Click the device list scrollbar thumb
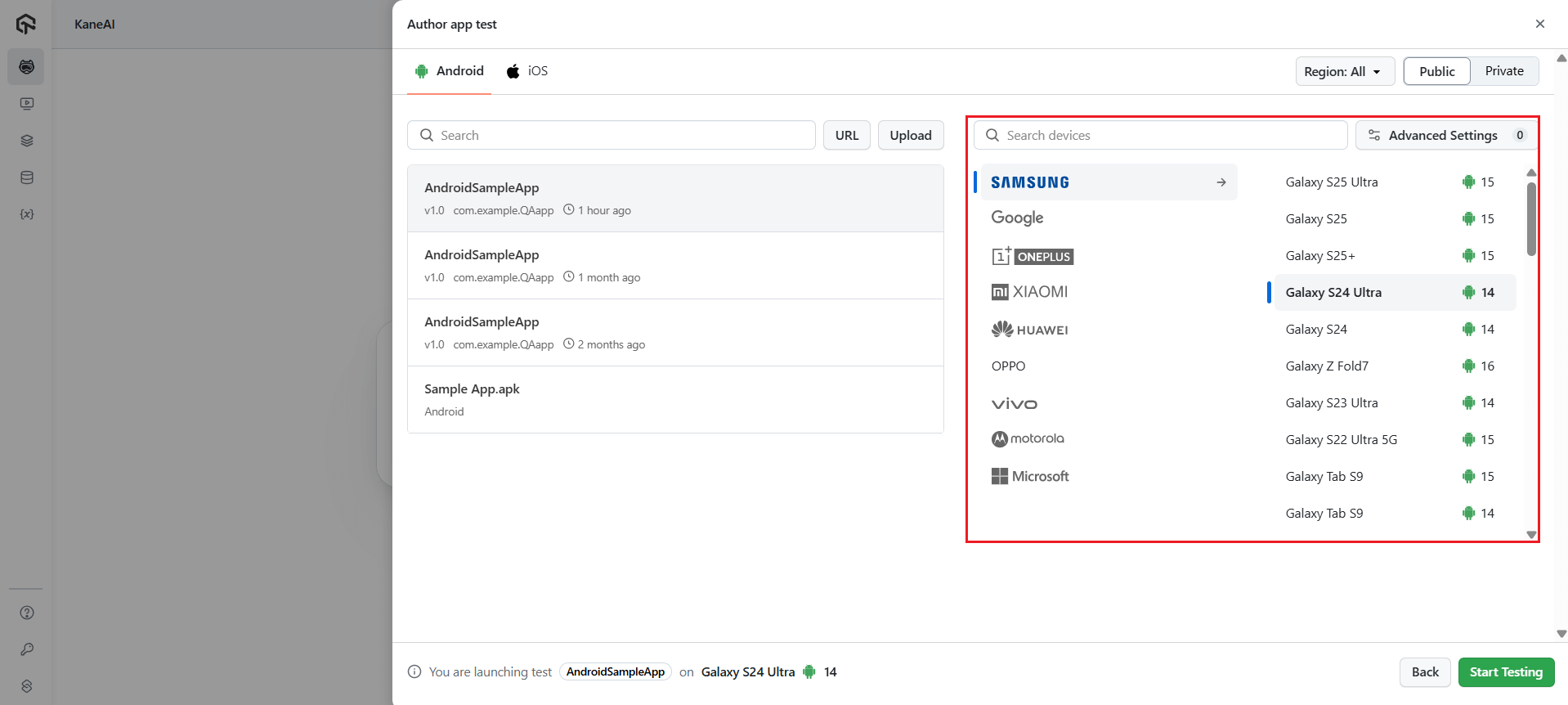 tap(1531, 218)
